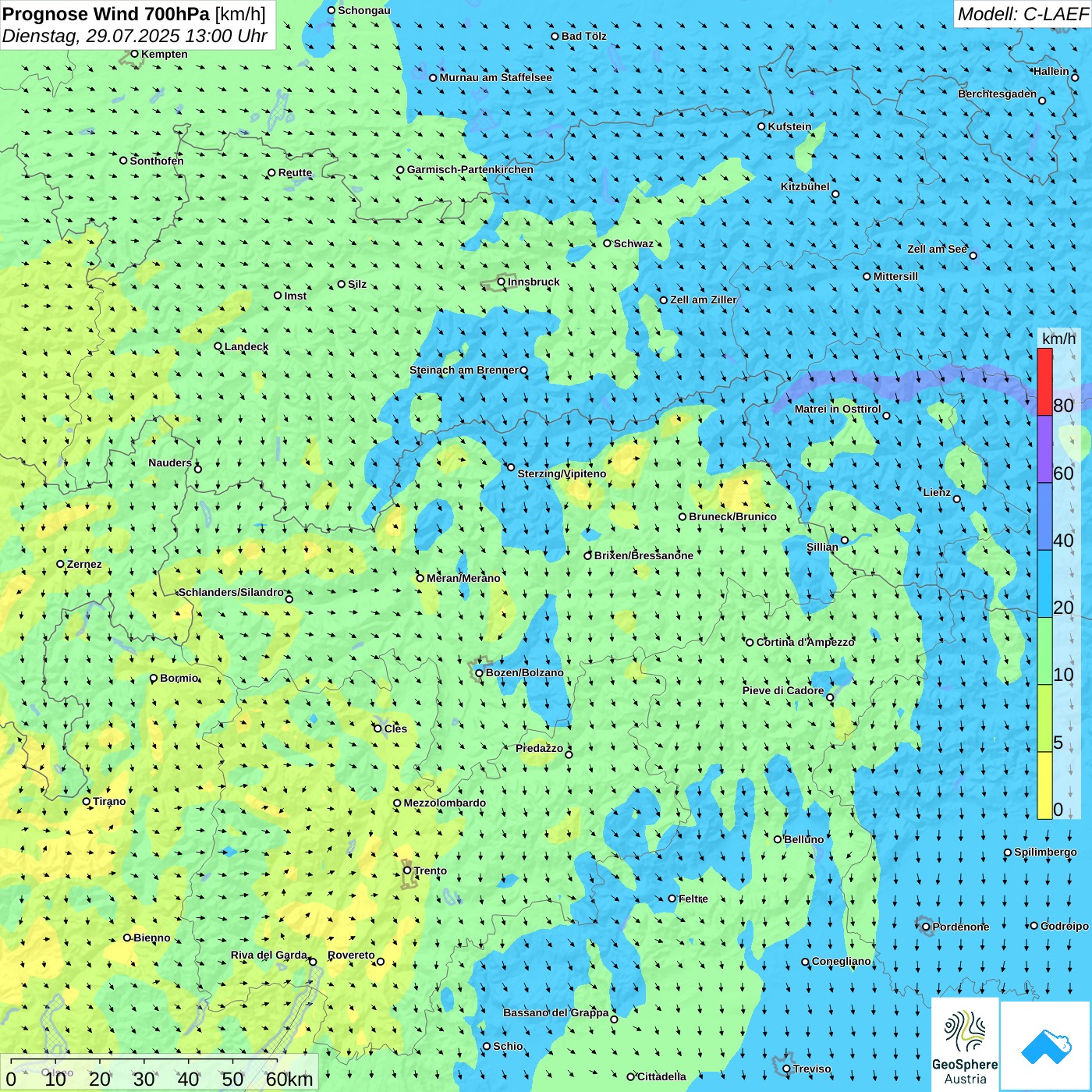The width and height of the screenshot is (1092, 1092).
Task: Select the Bozen/Bolzano location marker
Action: [x=479, y=673]
